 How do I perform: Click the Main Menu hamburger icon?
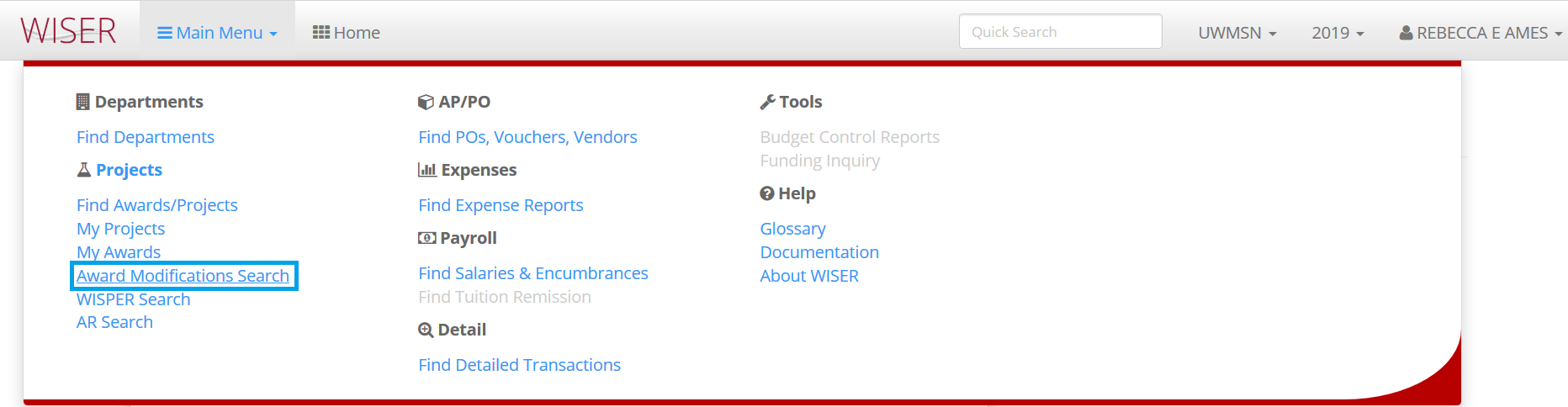point(165,33)
